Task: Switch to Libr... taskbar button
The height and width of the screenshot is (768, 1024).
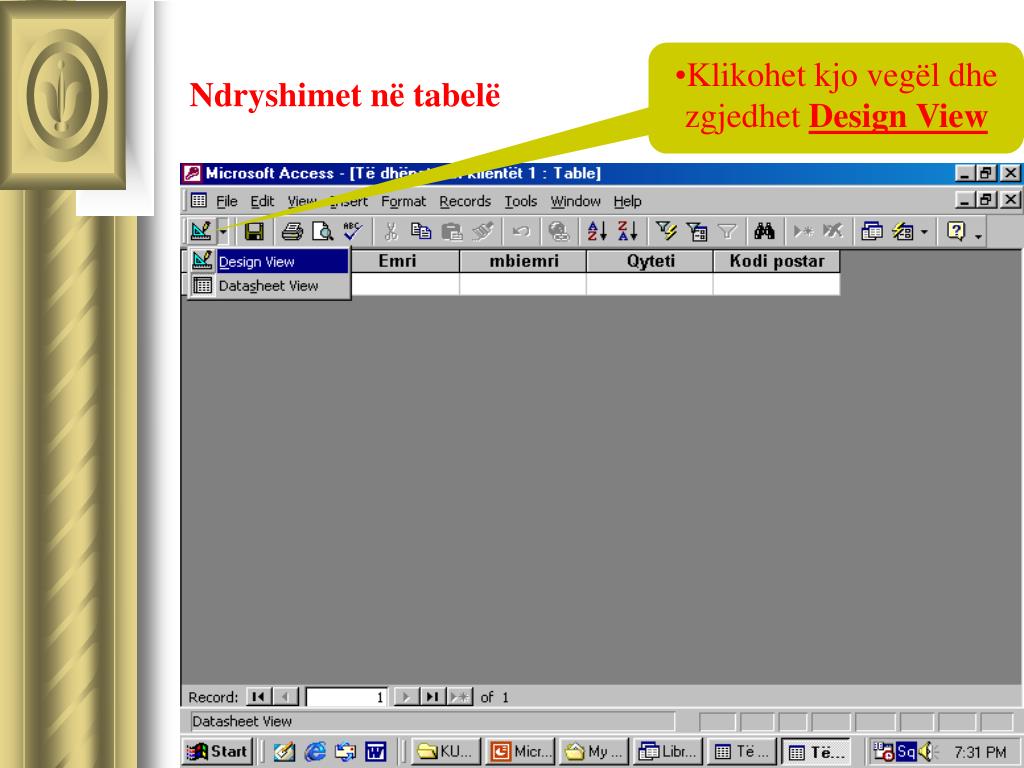Action: pyautogui.click(x=667, y=752)
